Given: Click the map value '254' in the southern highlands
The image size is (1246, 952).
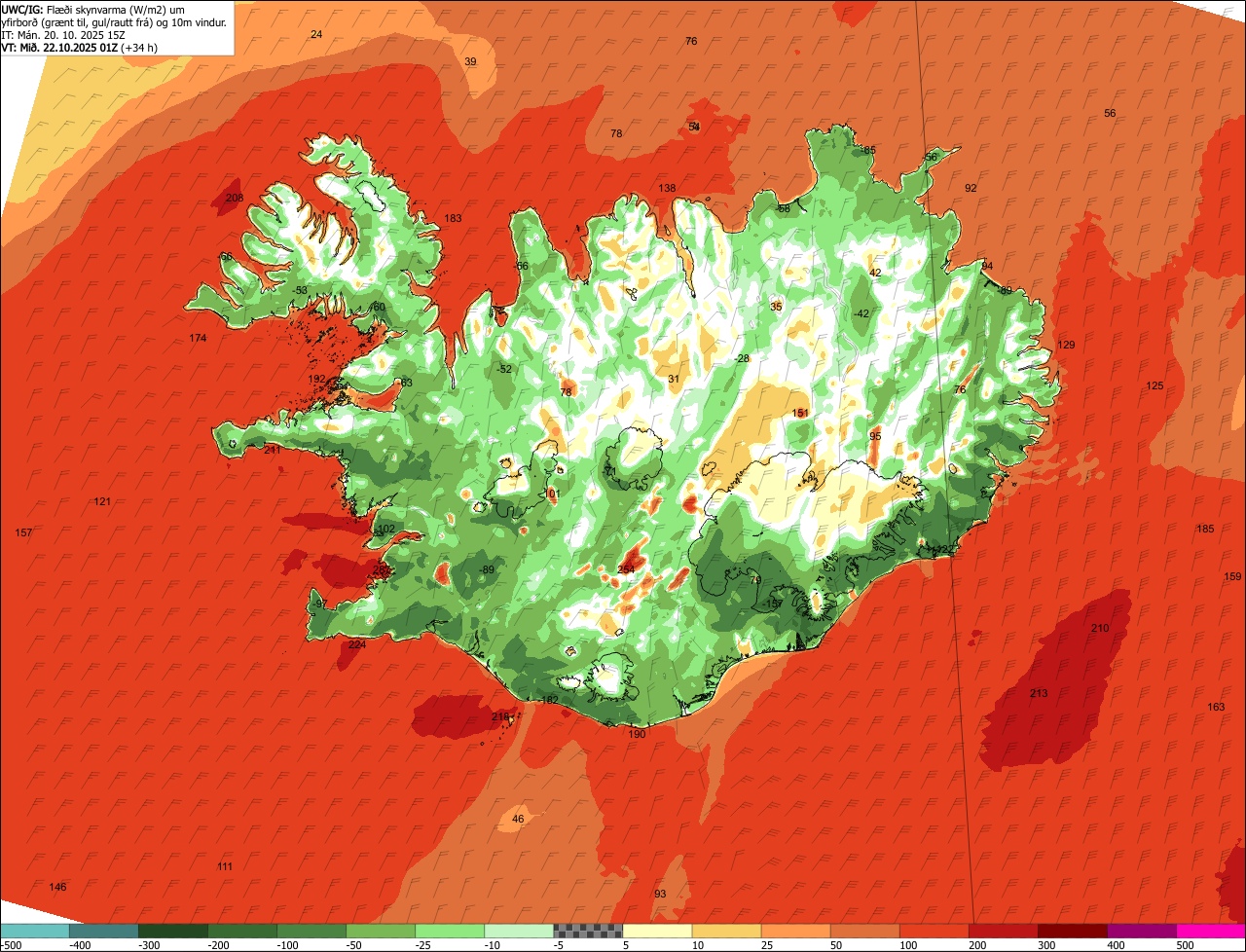Looking at the screenshot, I should [626, 569].
